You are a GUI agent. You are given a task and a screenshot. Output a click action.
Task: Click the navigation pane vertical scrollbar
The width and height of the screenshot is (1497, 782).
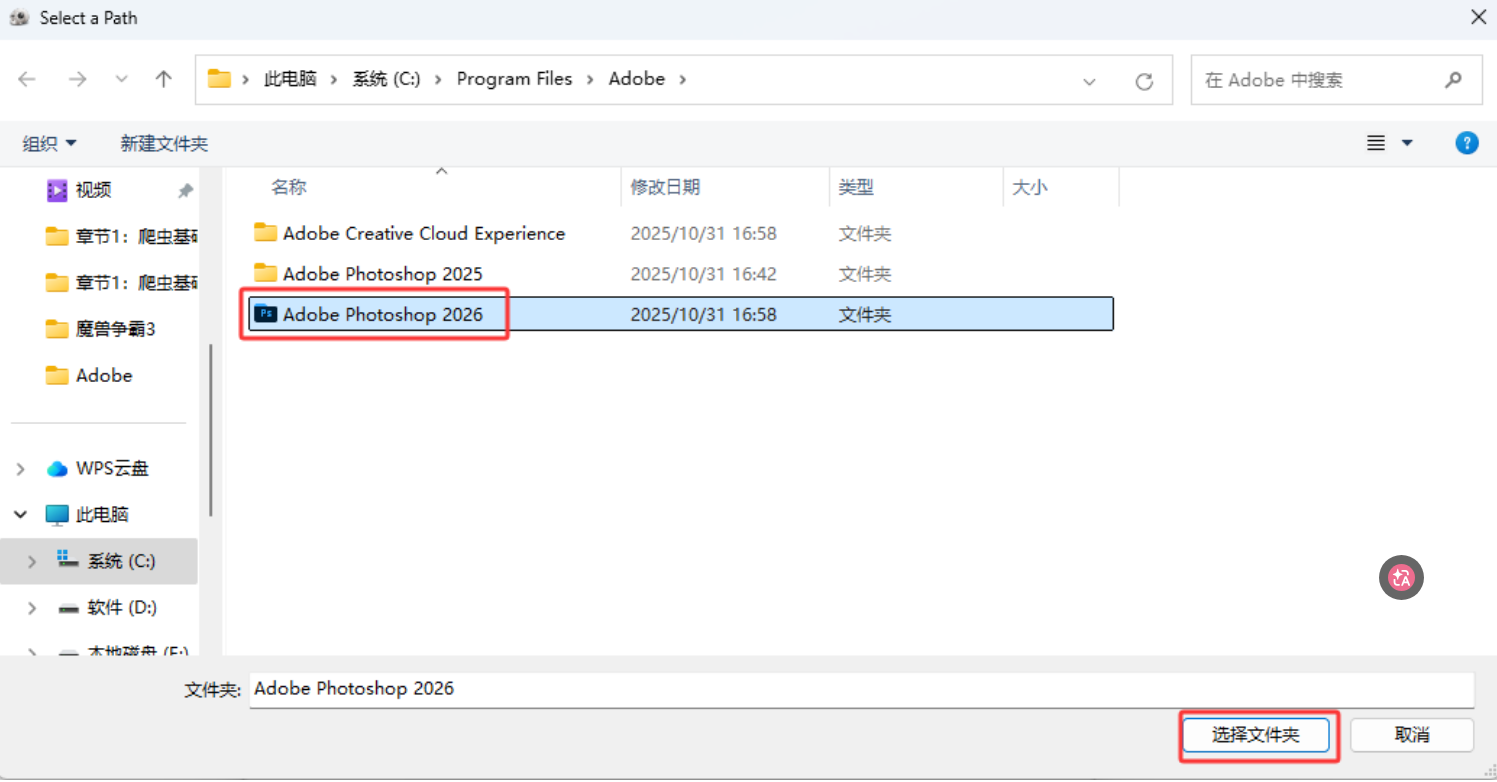tap(210, 430)
